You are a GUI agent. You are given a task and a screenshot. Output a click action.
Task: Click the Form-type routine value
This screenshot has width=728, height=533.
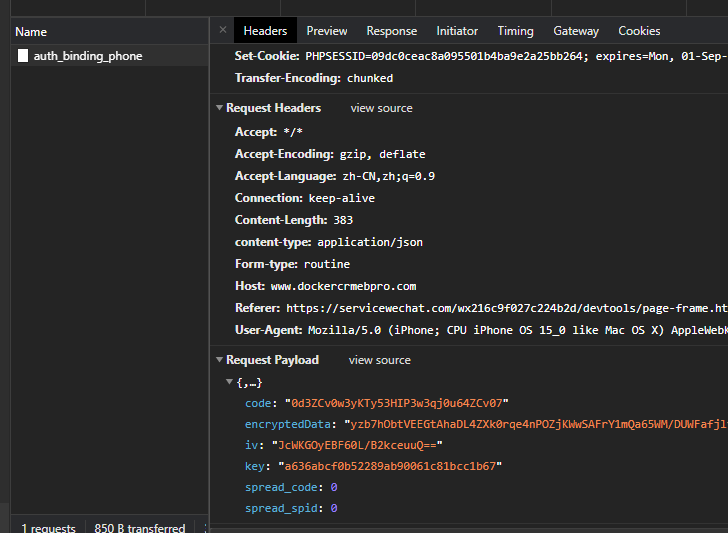coord(327,264)
